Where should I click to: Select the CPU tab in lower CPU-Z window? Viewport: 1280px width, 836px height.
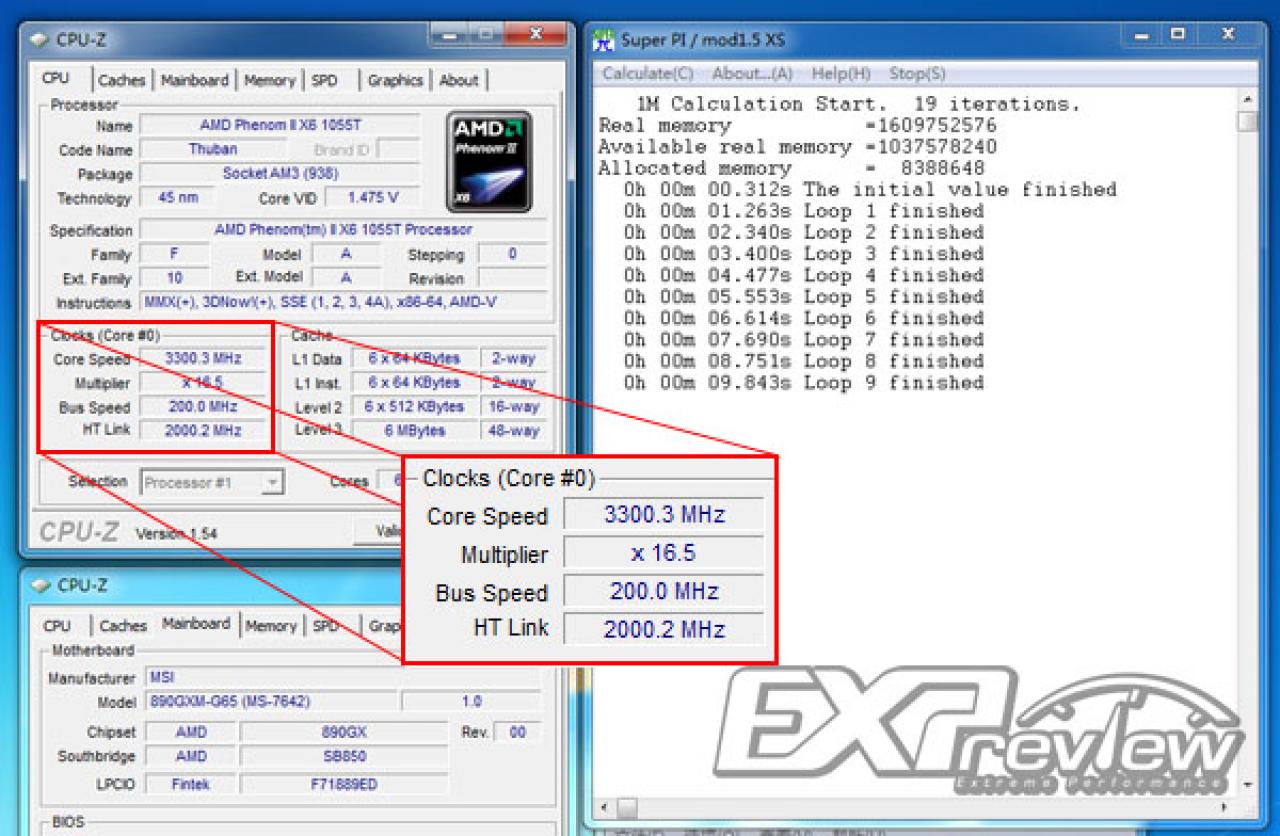coord(57,626)
